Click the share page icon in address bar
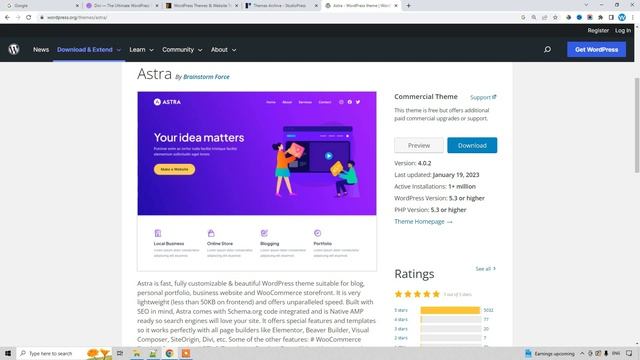Screen dimensions: 640x360 click(x=544, y=18)
